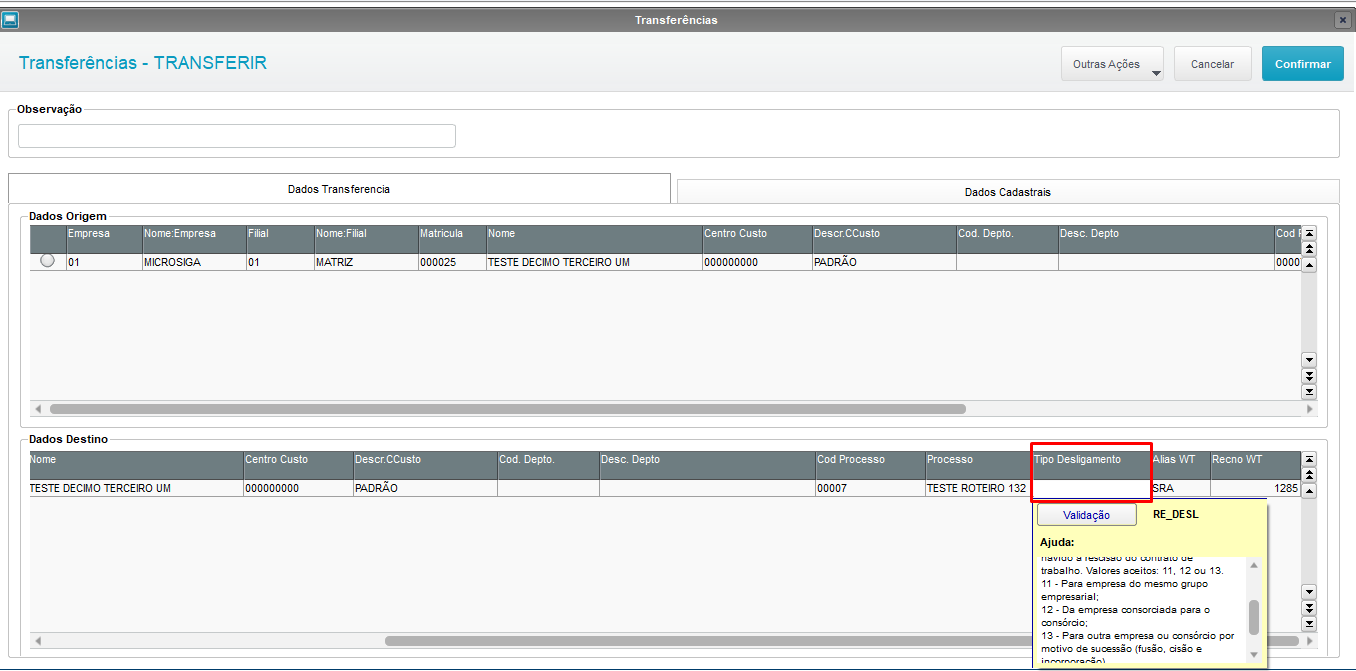Screen dimensions: 1356x671
Task: Click the Confirmar button
Action: point(1302,64)
